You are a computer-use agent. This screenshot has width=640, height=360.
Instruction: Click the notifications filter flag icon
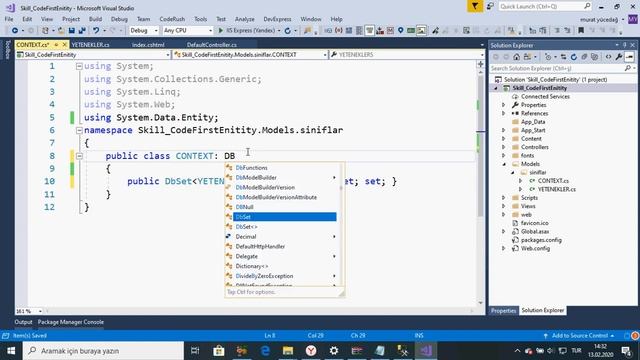point(475,7)
